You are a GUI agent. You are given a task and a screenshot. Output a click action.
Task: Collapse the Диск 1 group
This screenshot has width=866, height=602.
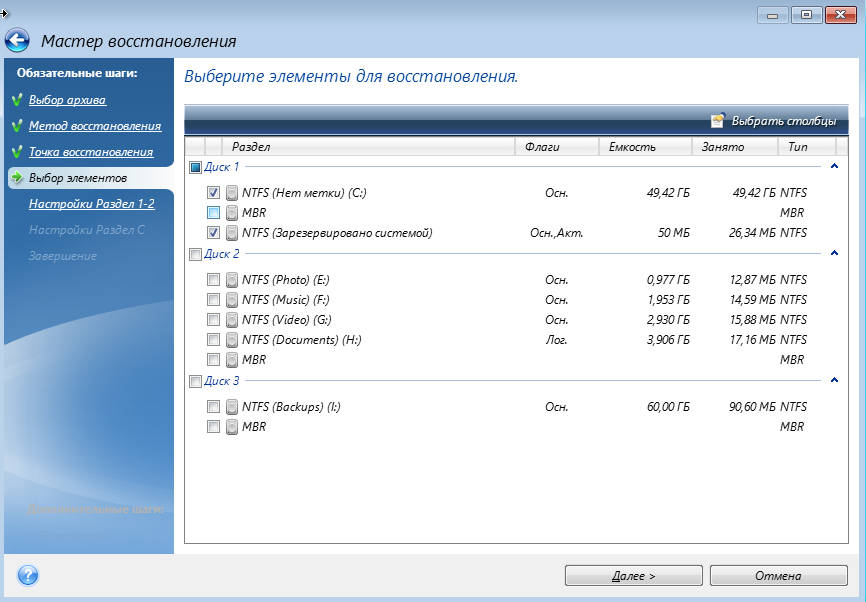[834, 167]
